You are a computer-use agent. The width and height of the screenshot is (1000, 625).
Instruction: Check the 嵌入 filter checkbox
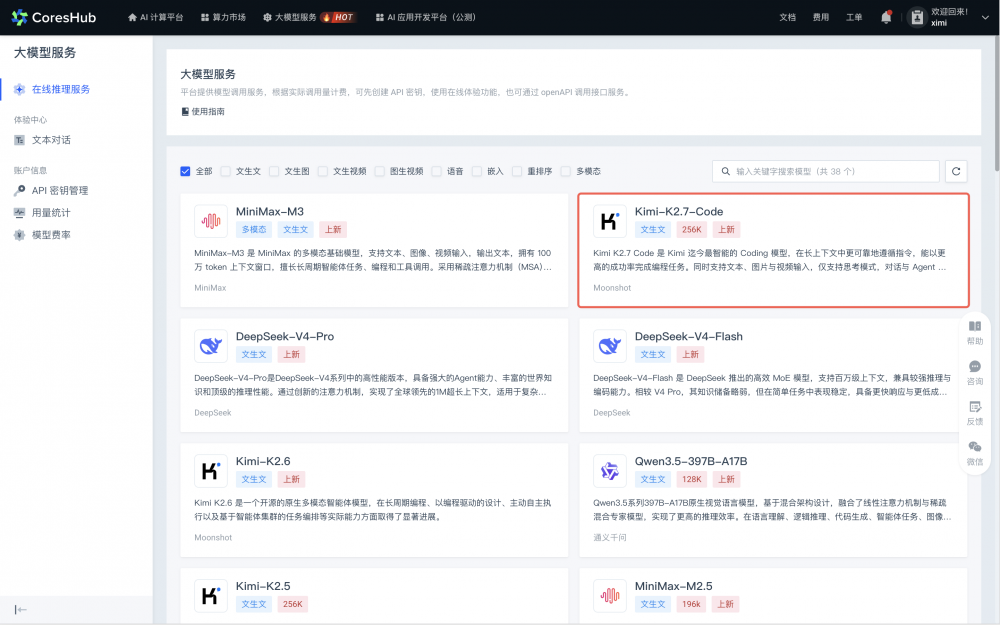(476, 171)
